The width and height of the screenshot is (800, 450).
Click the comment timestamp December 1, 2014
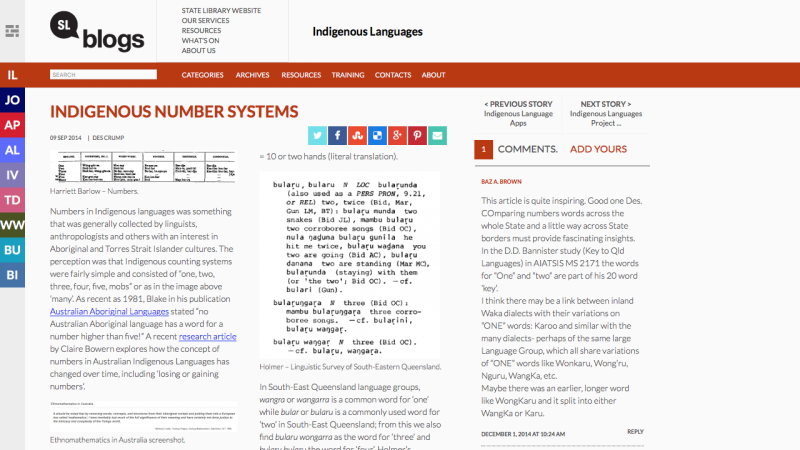pos(523,434)
